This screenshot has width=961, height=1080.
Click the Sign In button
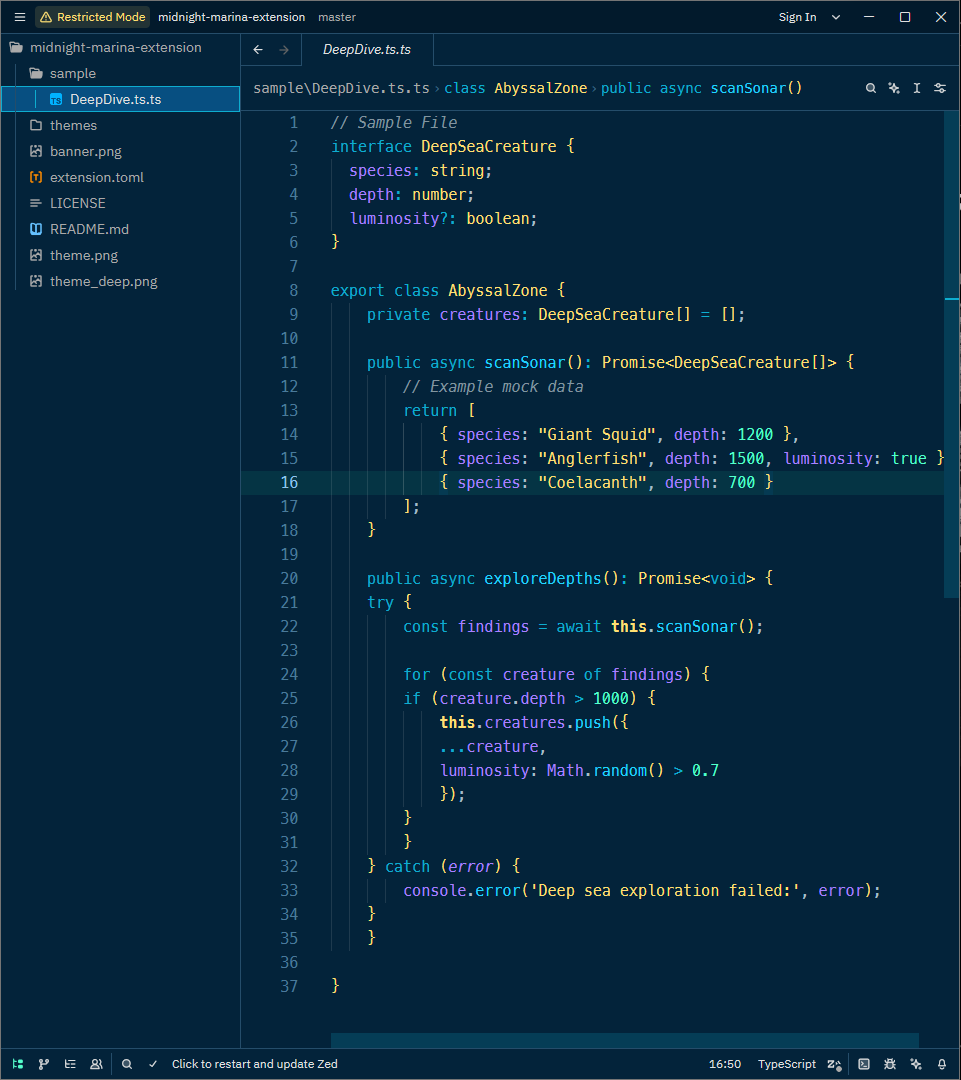[x=797, y=17]
